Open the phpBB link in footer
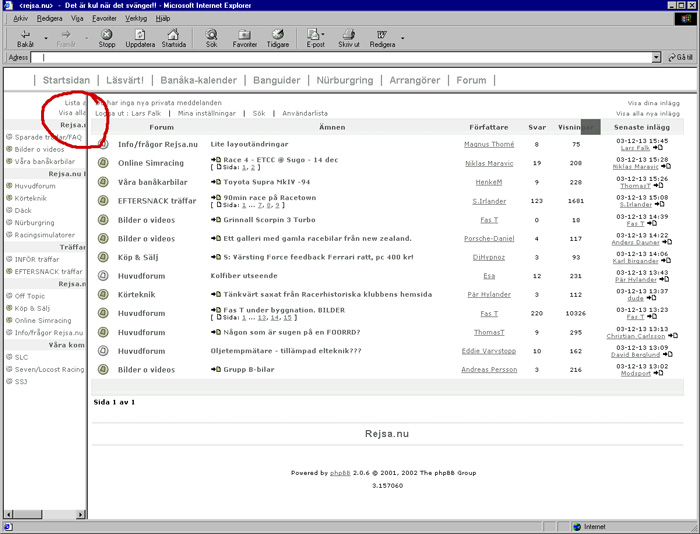The height and width of the screenshot is (534, 700). [340, 473]
